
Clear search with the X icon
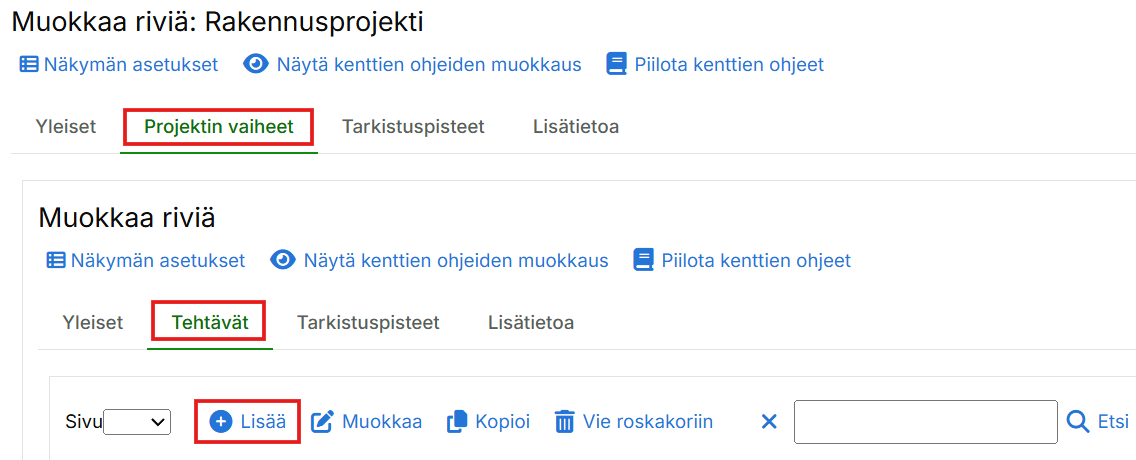(x=769, y=422)
